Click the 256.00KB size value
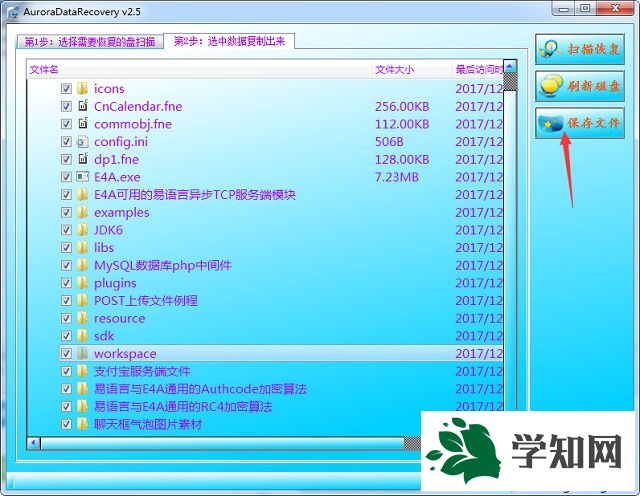The height and width of the screenshot is (496, 640). tap(402, 107)
